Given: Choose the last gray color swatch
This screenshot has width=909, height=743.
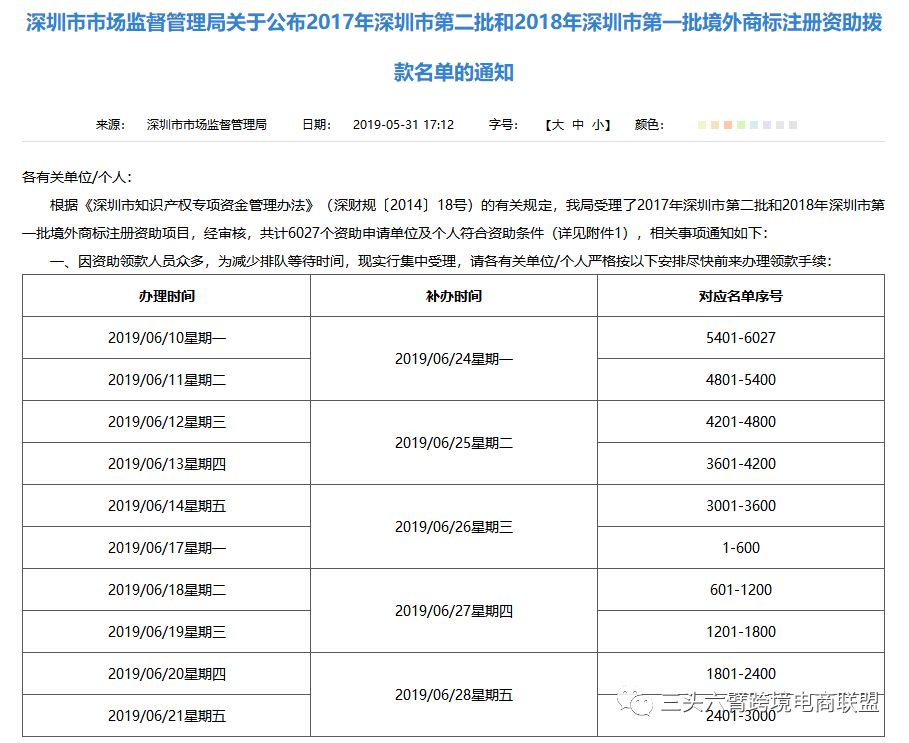Looking at the screenshot, I should pos(793,125).
